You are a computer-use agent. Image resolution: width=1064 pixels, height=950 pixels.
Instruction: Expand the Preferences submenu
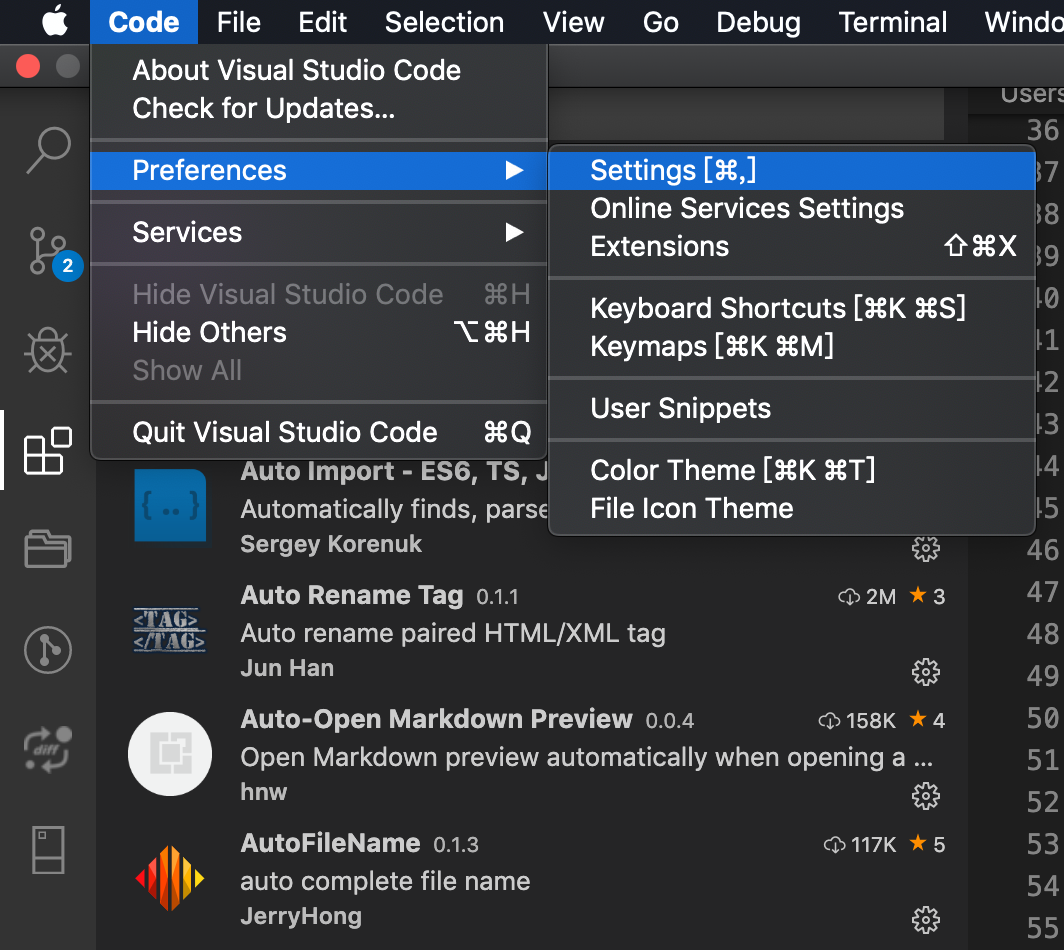point(209,170)
